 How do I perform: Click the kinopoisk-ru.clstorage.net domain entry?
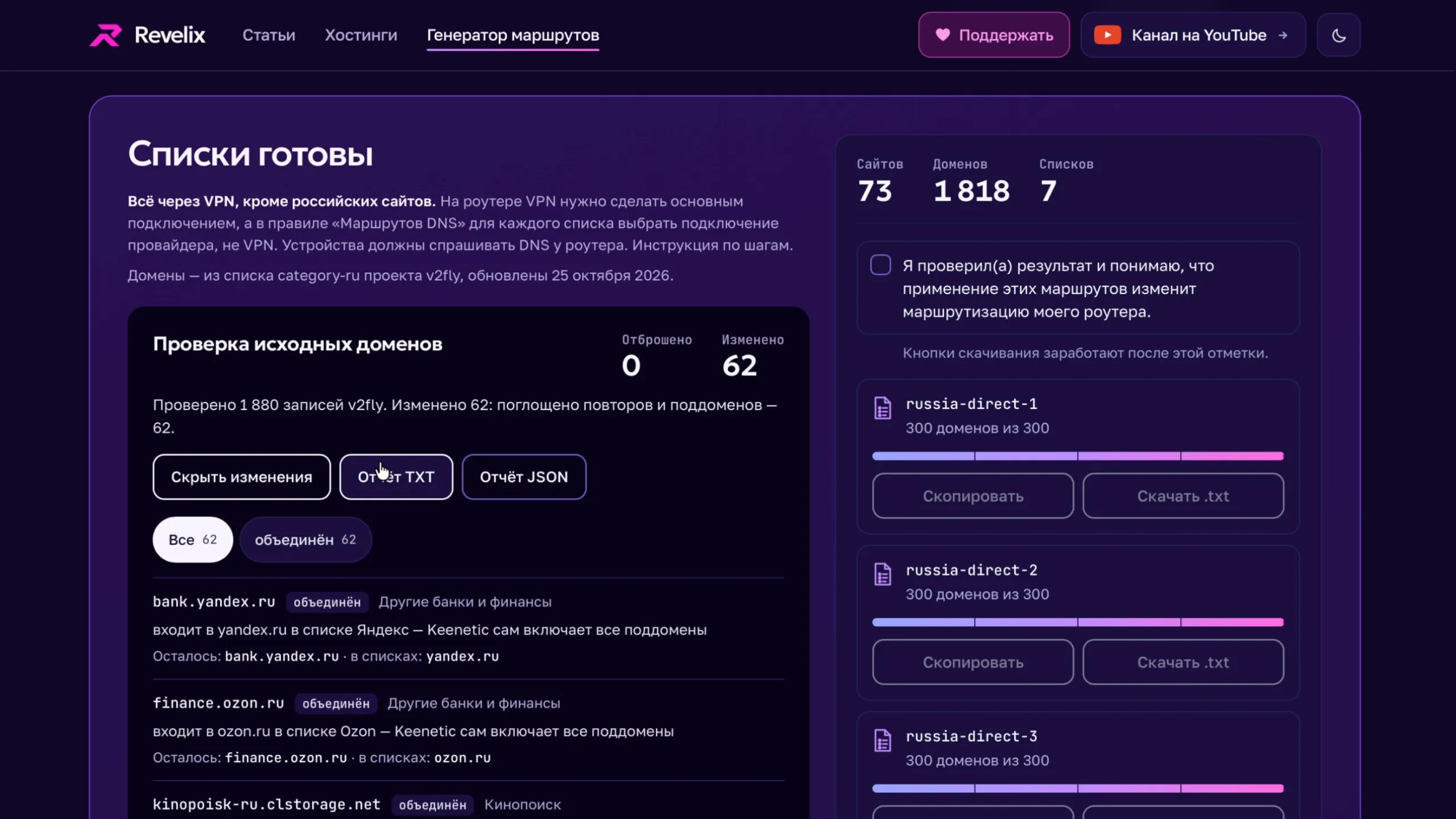pyautogui.click(x=266, y=805)
